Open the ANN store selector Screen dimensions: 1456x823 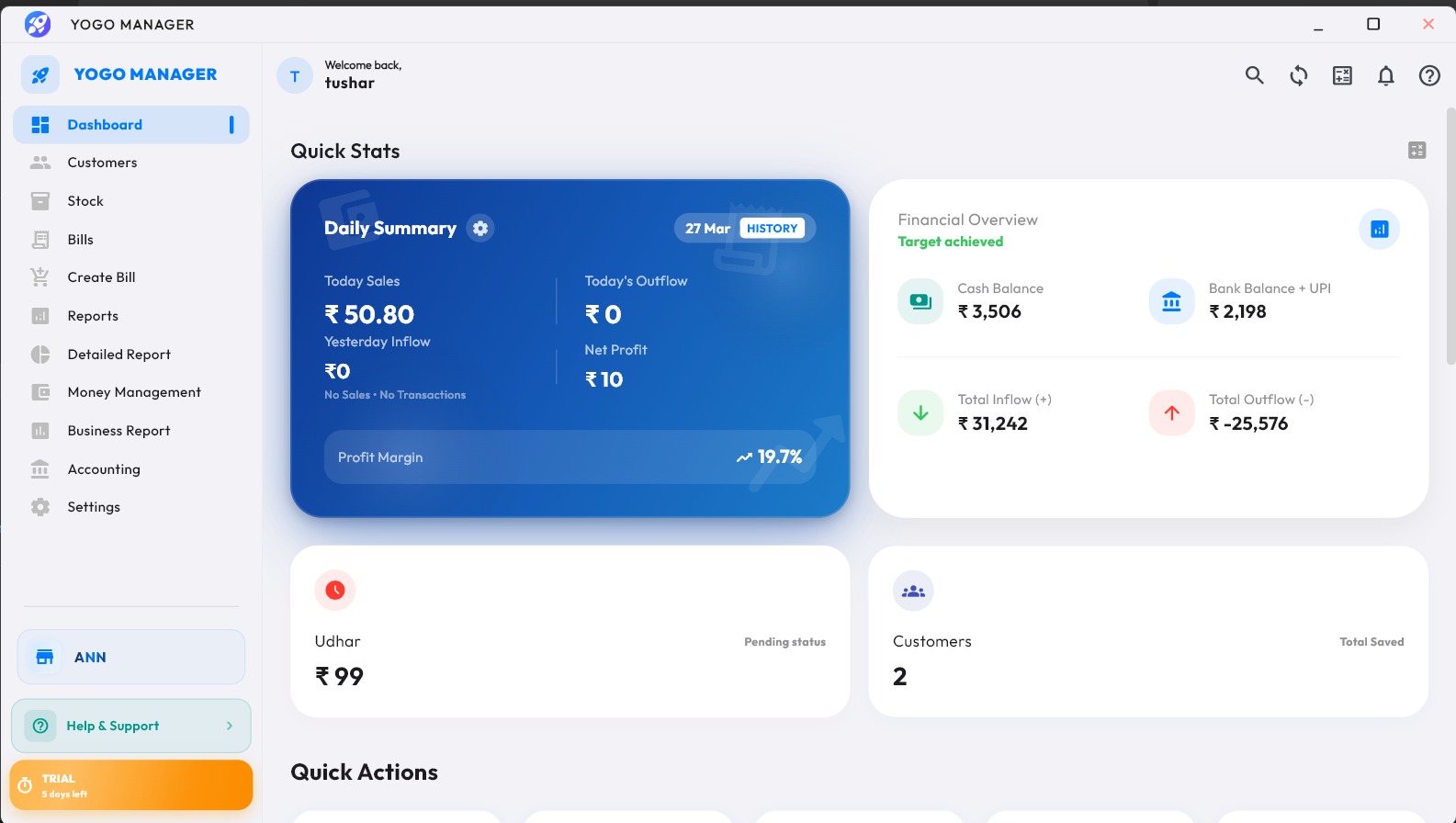coord(131,657)
